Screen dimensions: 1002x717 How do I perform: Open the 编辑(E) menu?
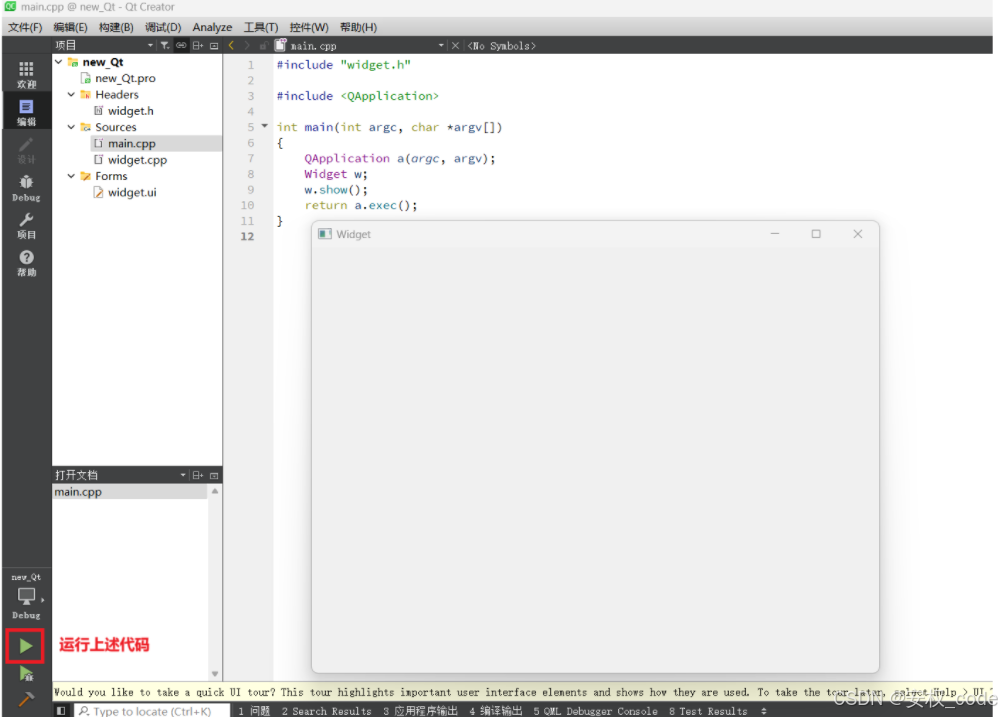tap(70, 27)
